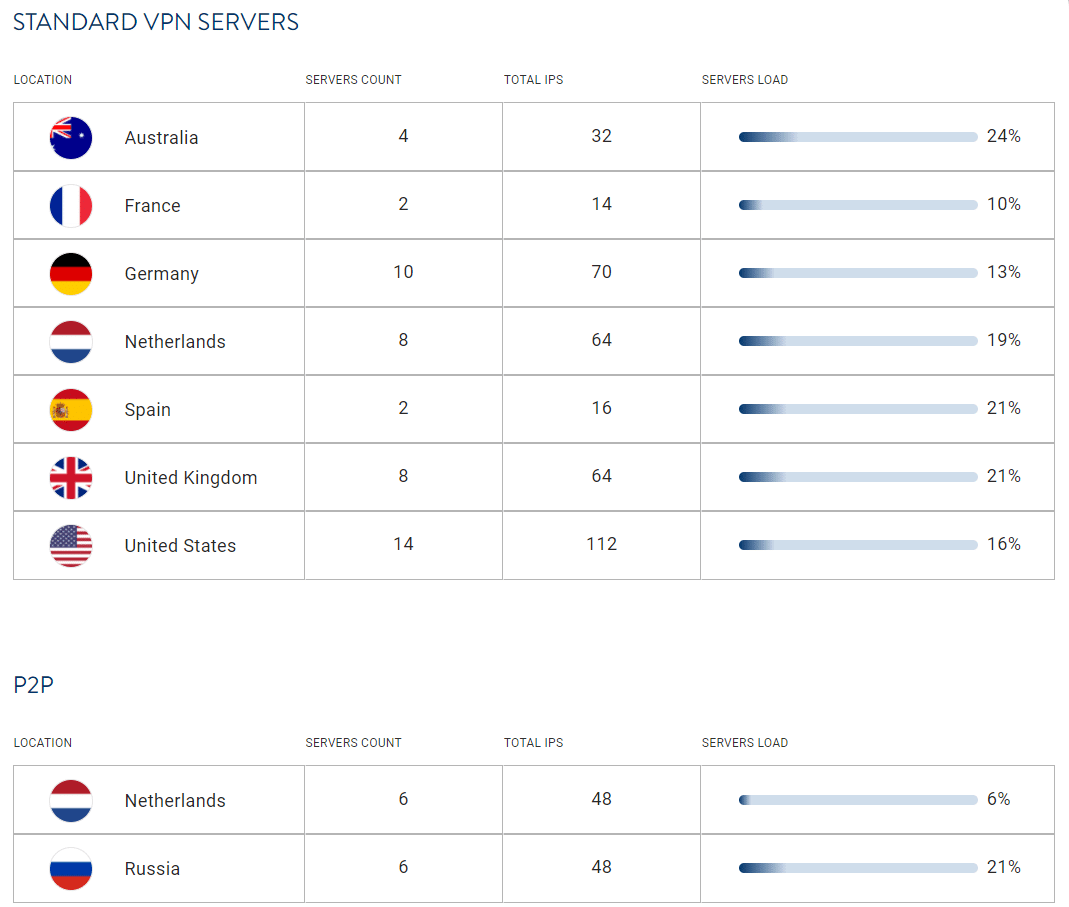This screenshot has height=907, width=1069.
Task: Click the Netherlands flag in P2P section
Action: click(70, 799)
